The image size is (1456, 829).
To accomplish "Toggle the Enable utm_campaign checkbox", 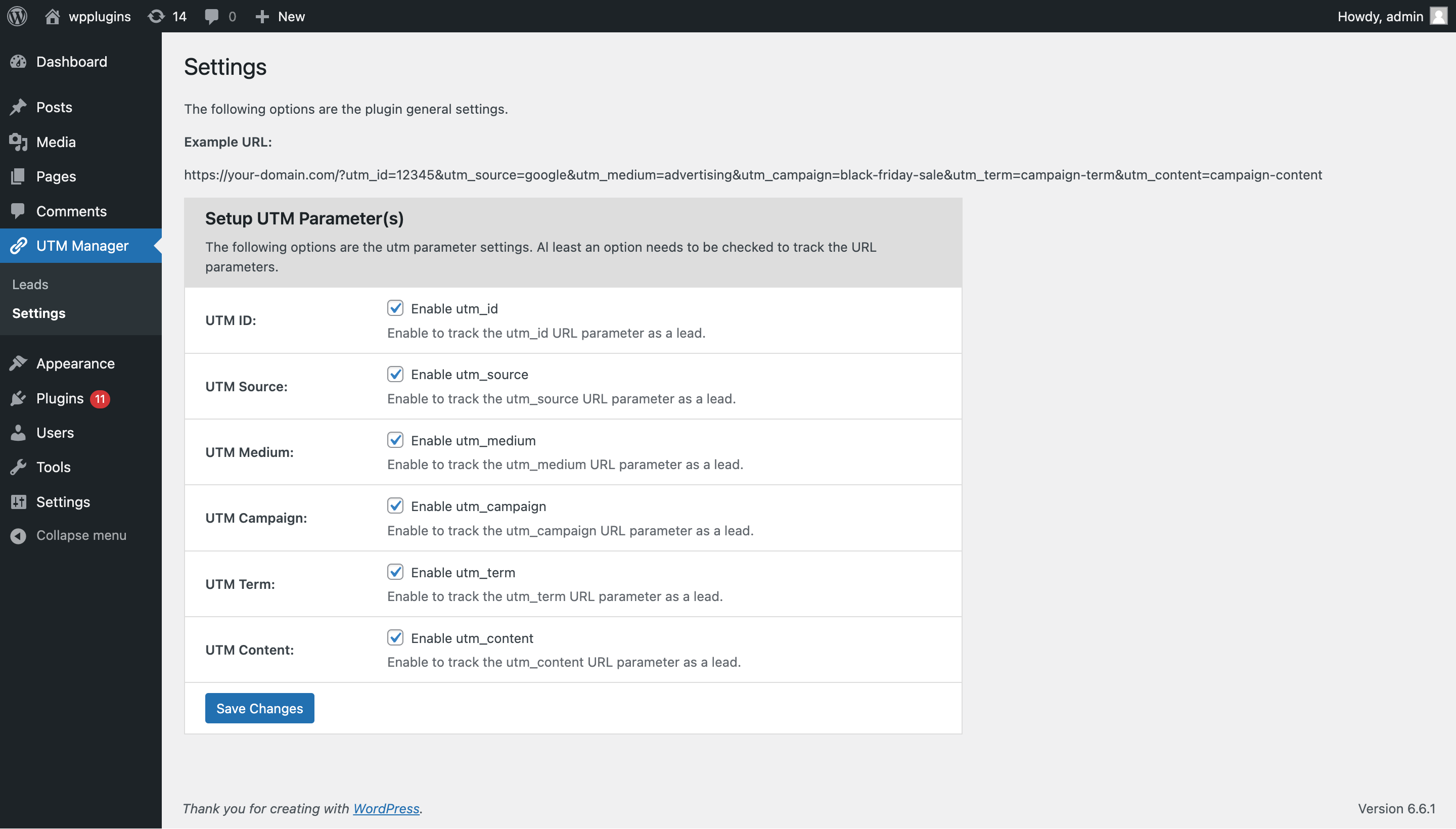I will pos(395,505).
